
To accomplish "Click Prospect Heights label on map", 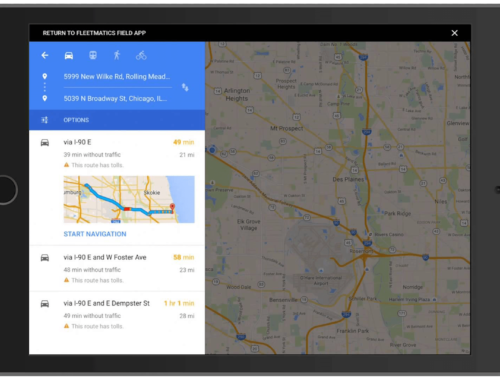I will tap(286, 84).
